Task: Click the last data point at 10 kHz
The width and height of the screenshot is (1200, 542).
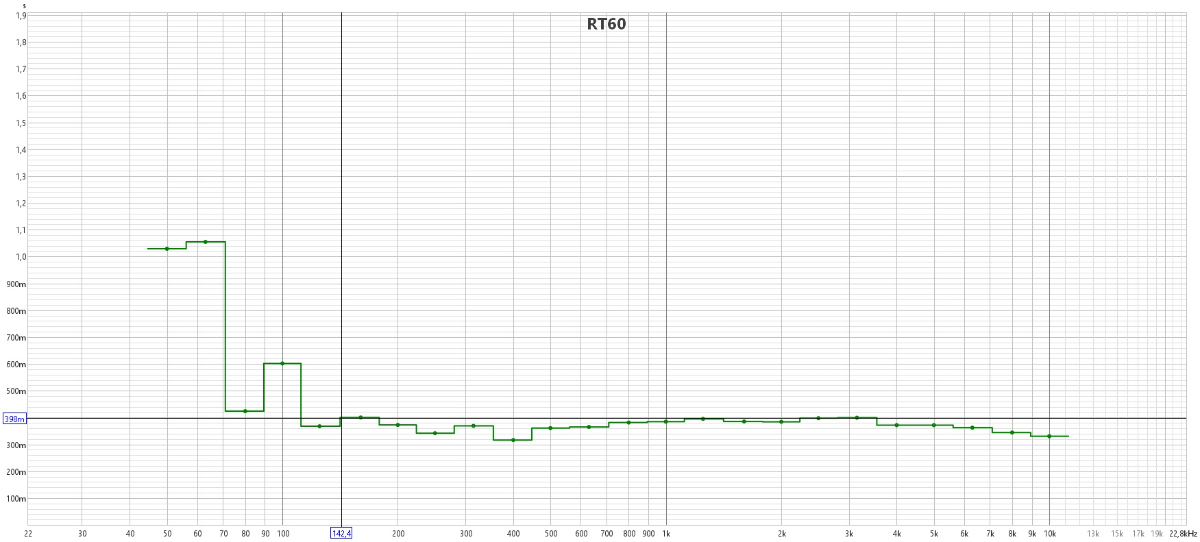Action: pos(1049,436)
